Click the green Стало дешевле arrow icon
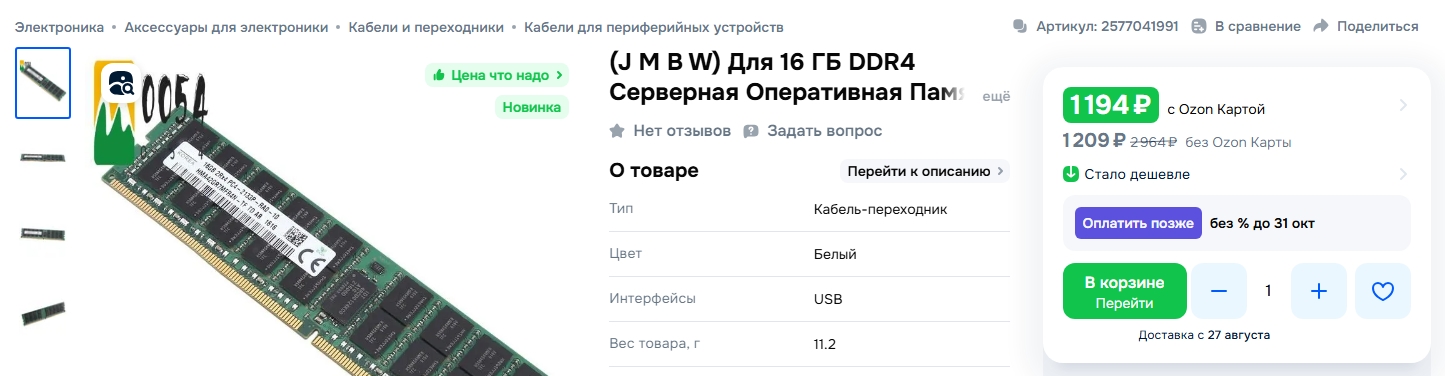 1071,174
